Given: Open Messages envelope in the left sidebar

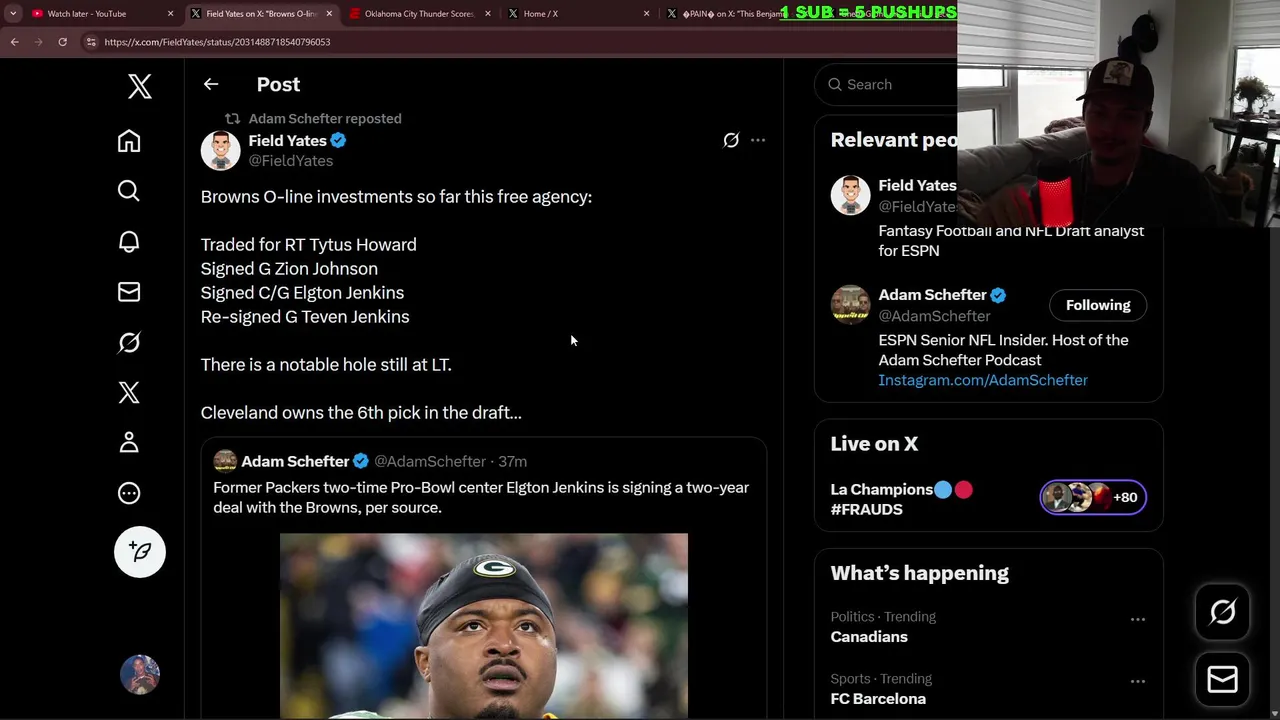Looking at the screenshot, I should click(x=129, y=292).
